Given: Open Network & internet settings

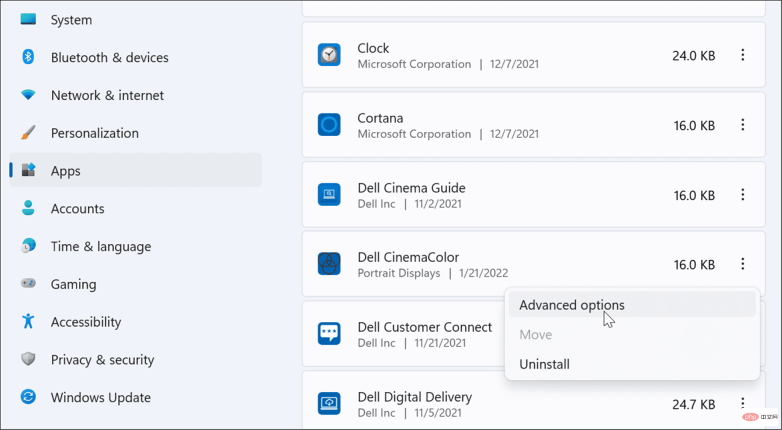Looking at the screenshot, I should click(107, 95).
